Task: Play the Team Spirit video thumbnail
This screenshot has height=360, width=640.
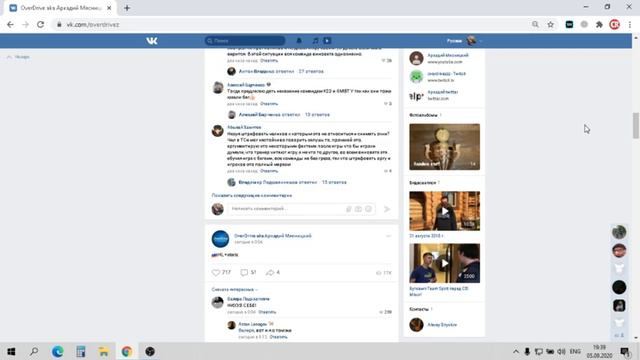Action: [x=444, y=263]
